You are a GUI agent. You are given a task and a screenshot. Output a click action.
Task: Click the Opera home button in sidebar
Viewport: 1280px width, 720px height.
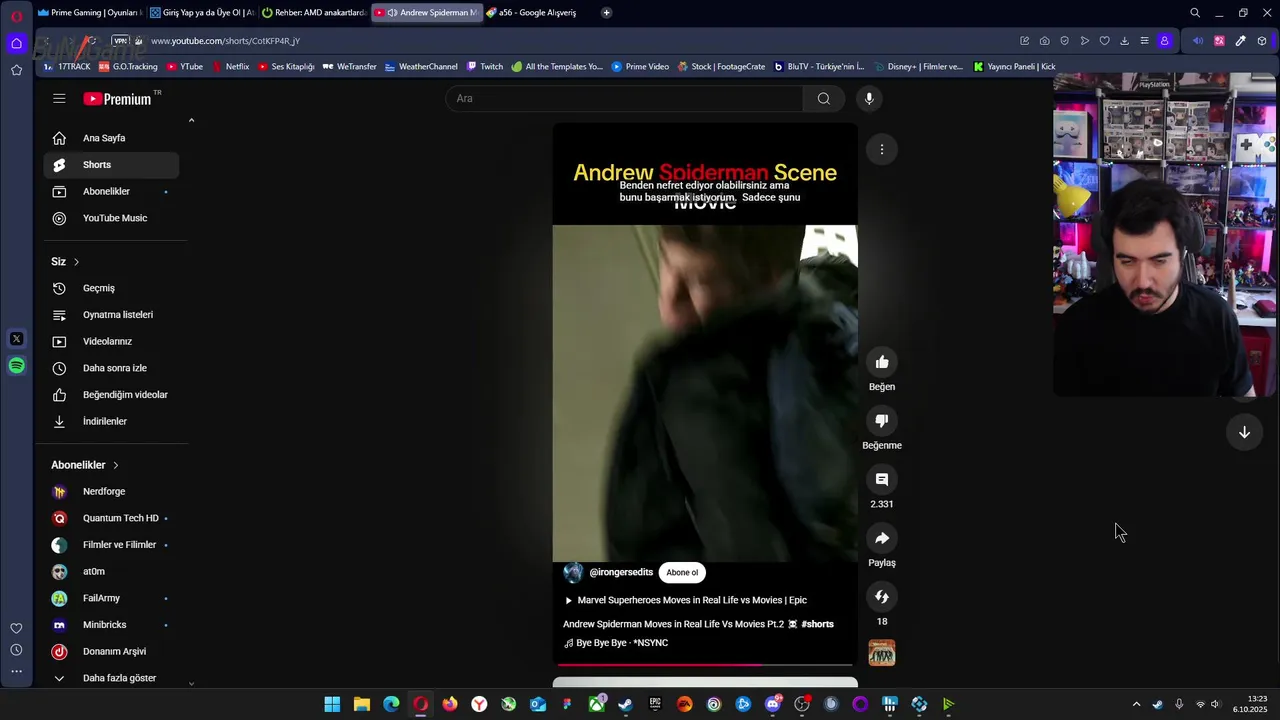point(16,43)
